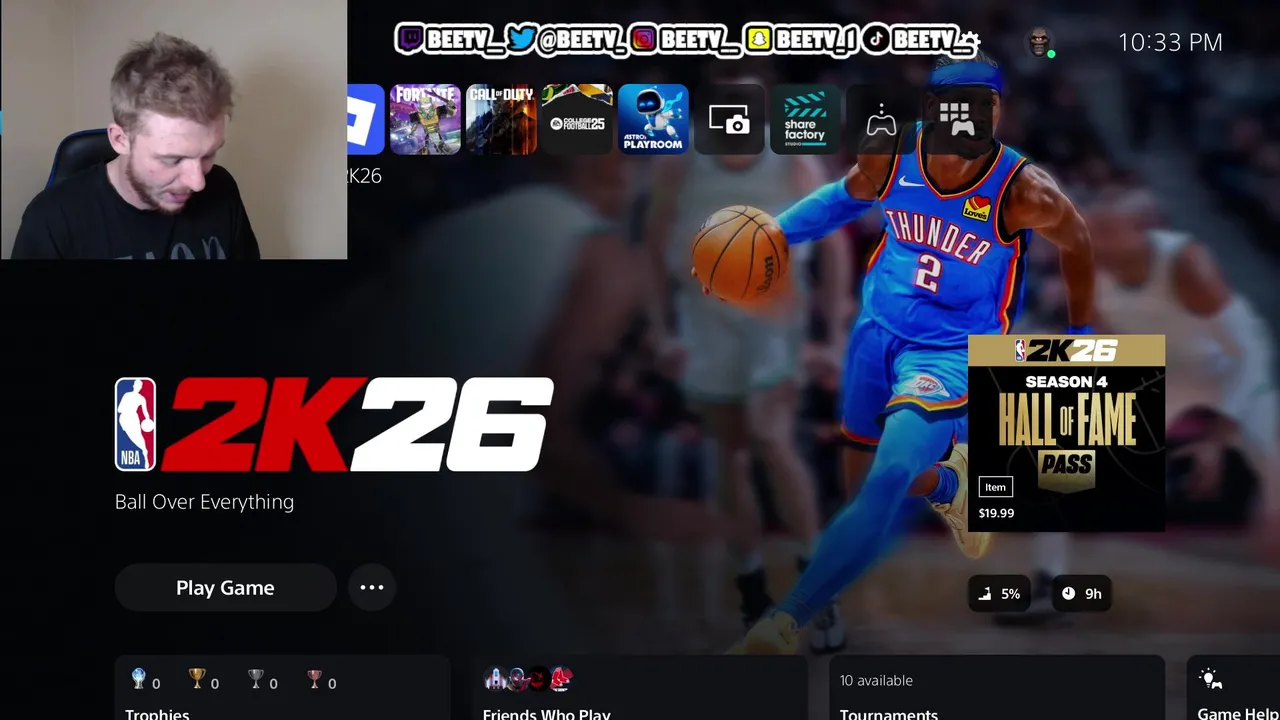Click the '10 available' tournaments text
1280x720 pixels.
click(x=876, y=680)
